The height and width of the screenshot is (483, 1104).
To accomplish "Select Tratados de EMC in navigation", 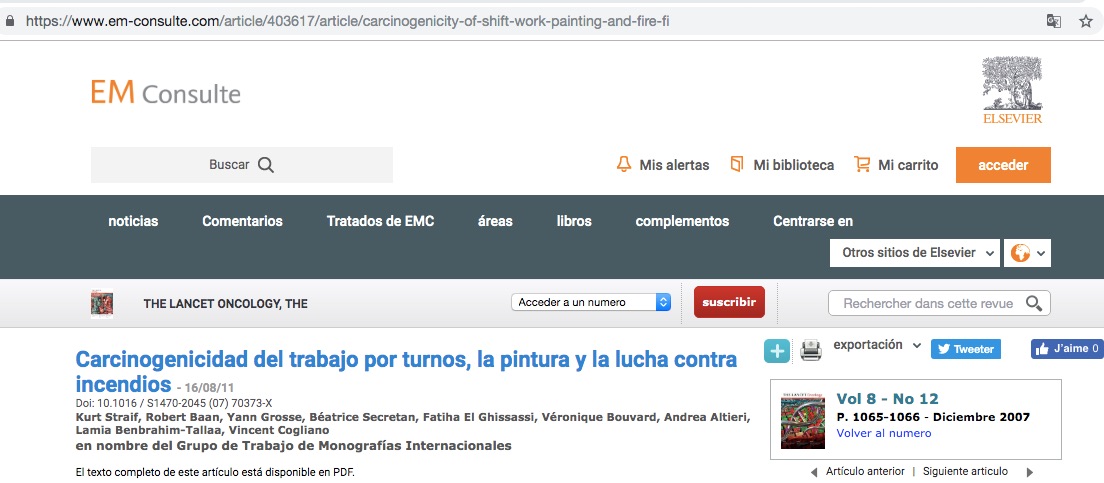I will tap(380, 221).
